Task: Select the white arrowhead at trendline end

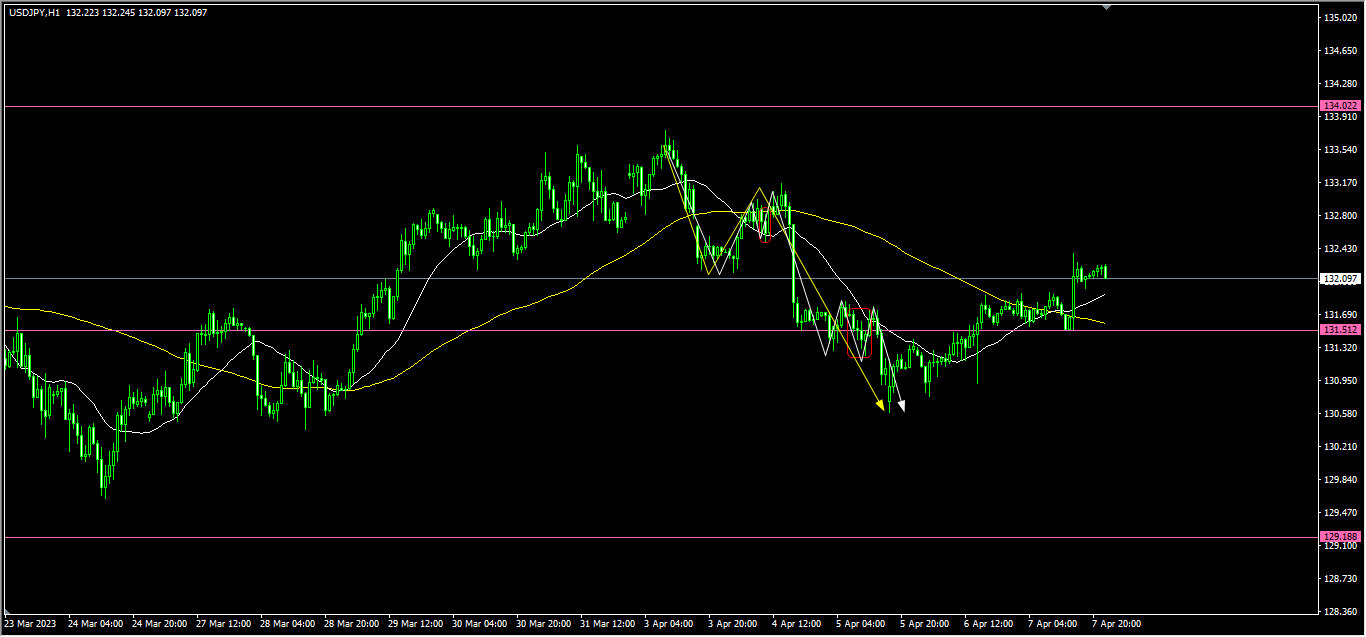Action: tap(900, 405)
